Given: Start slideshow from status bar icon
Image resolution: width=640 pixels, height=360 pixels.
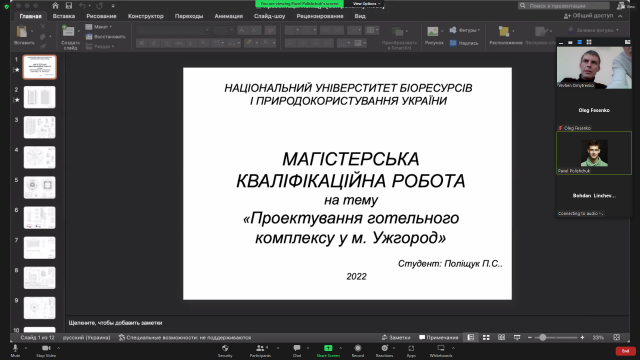Looking at the screenshot, I should 517,338.
